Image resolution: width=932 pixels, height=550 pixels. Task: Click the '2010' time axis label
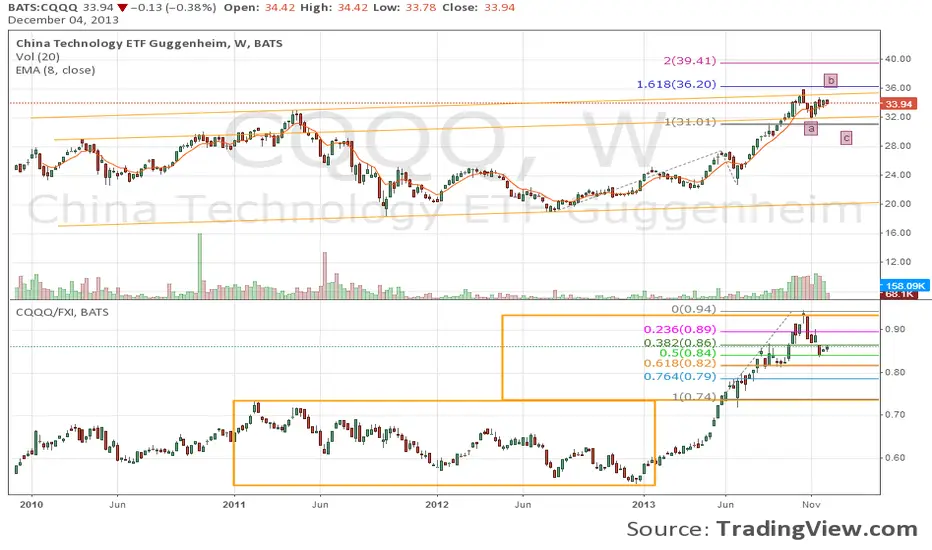tap(32, 505)
